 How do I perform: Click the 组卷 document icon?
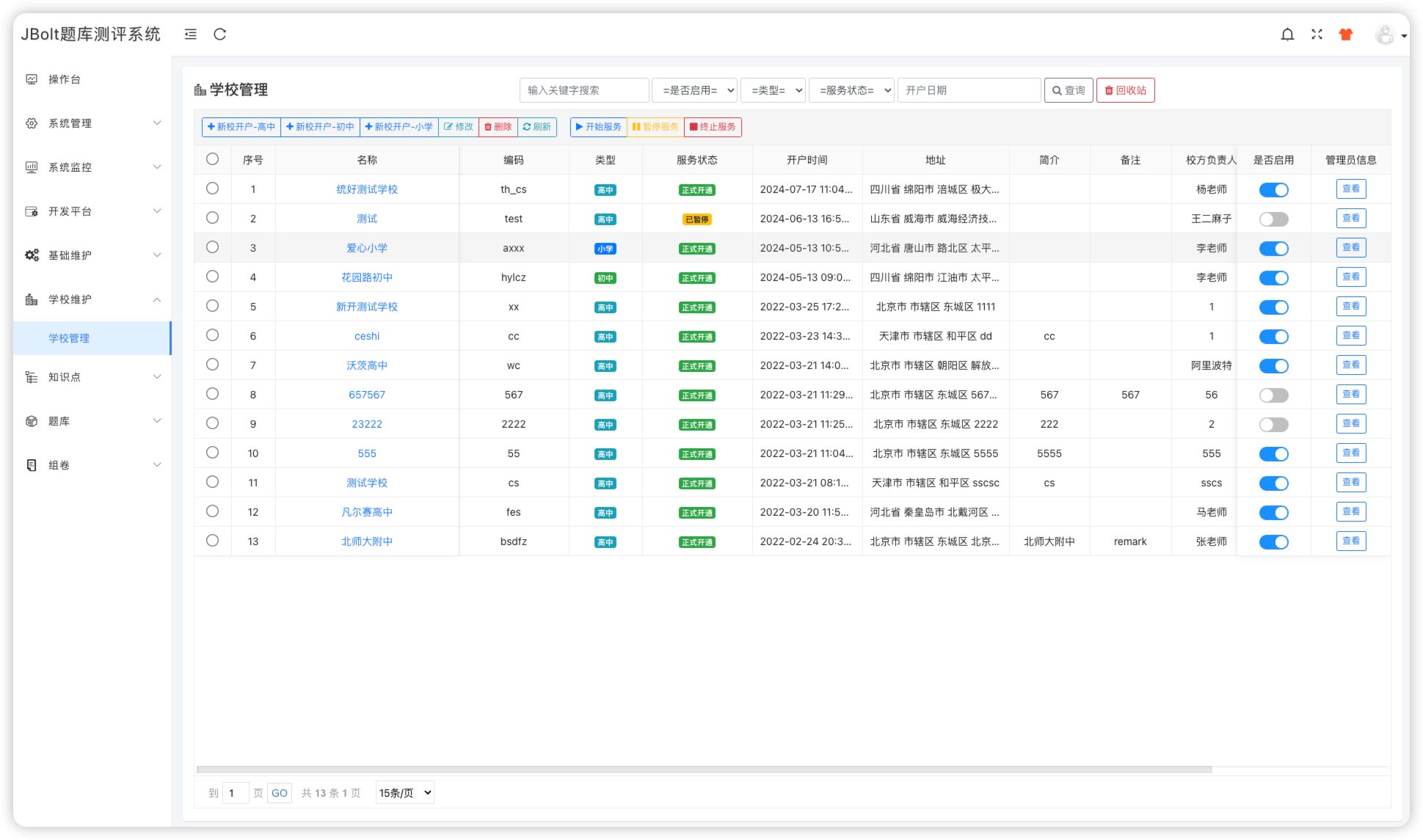pos(32,465)
